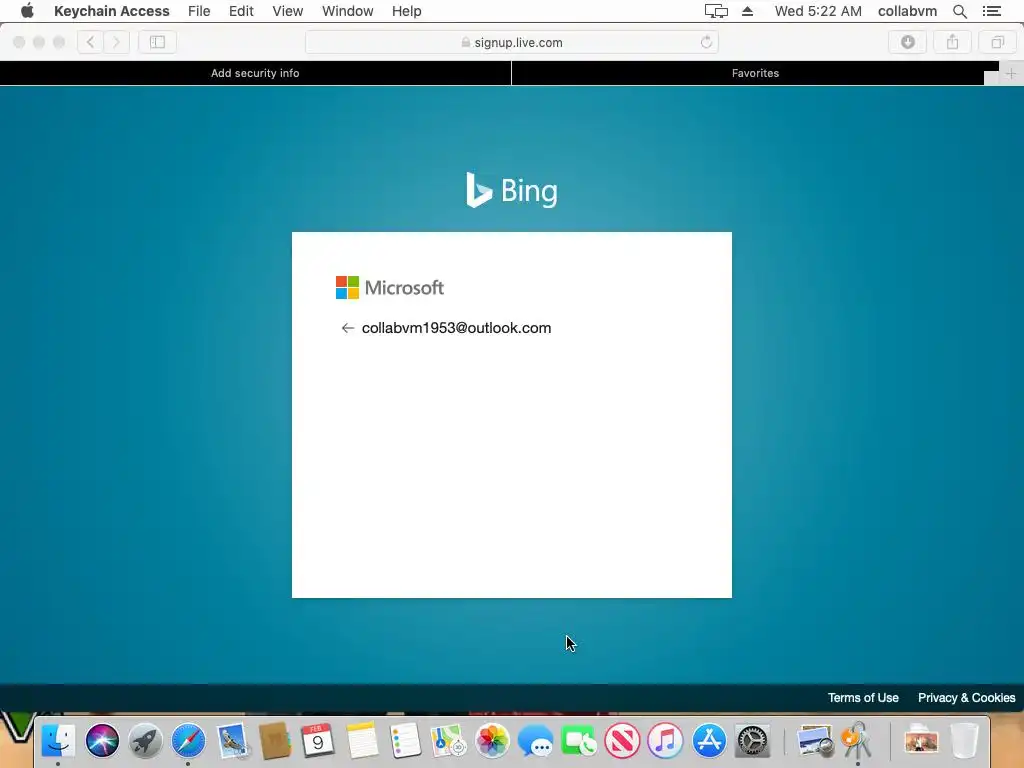1024x768 pixels.
Task: Open Contacts book icon in Dock
Action: point(275,741)
